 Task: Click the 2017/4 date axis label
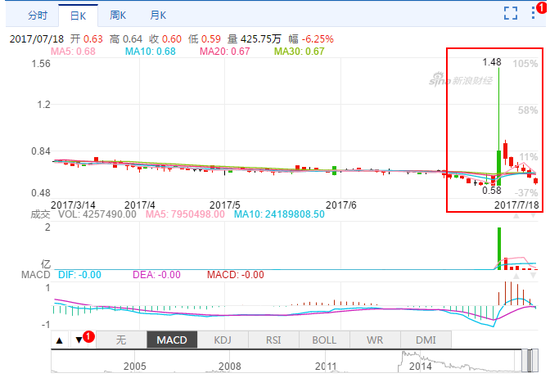tap(140, 205)
